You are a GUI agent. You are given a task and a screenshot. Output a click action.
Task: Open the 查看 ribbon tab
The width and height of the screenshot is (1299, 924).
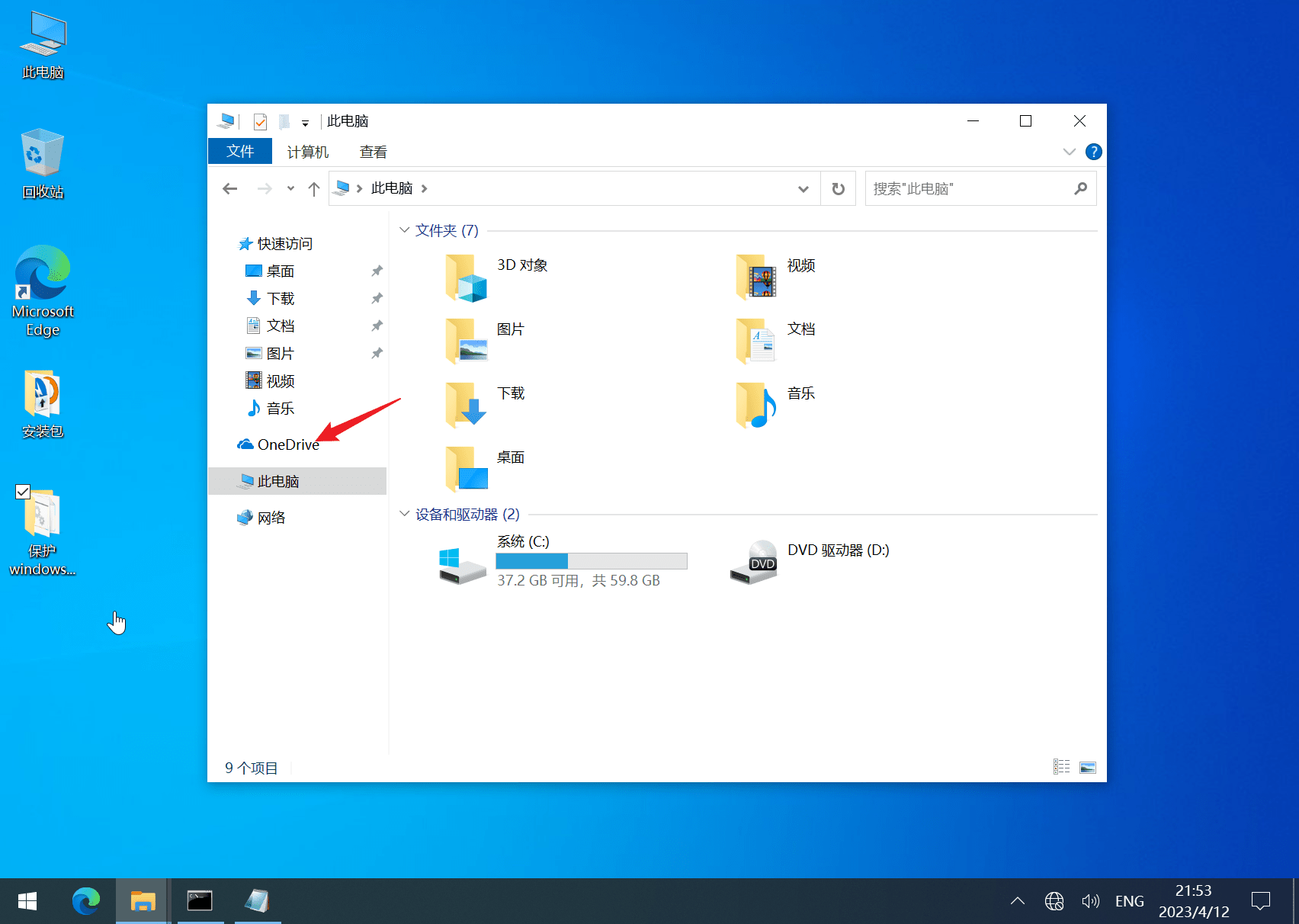click(x=374, y=152)
